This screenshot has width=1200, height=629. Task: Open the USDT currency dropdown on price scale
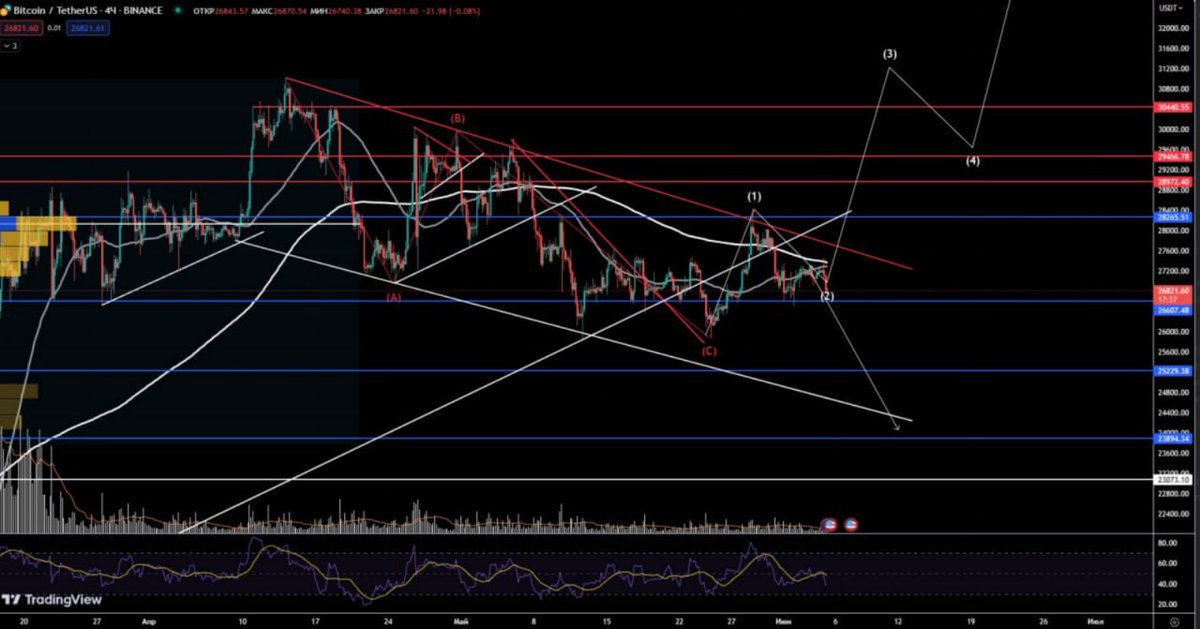[x=1169, y=7]
